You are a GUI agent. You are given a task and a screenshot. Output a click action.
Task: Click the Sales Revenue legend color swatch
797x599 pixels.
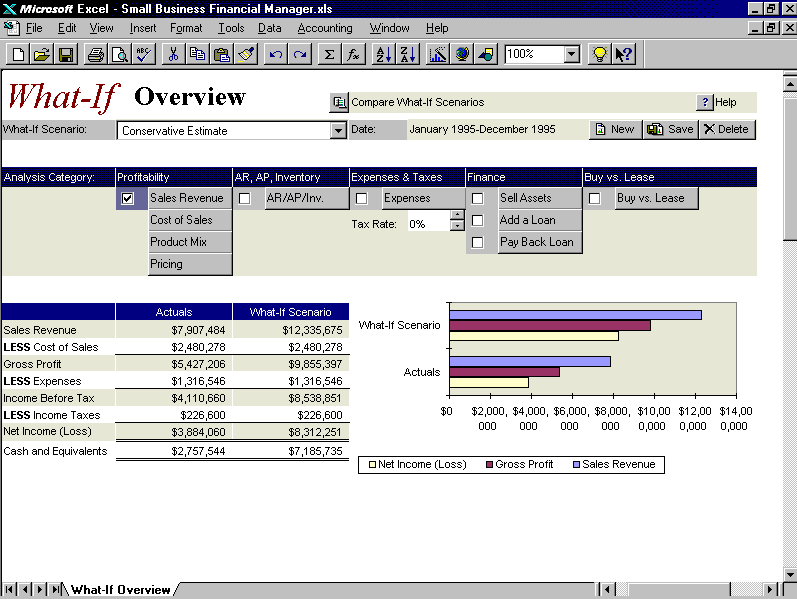(x=577, y=465)
